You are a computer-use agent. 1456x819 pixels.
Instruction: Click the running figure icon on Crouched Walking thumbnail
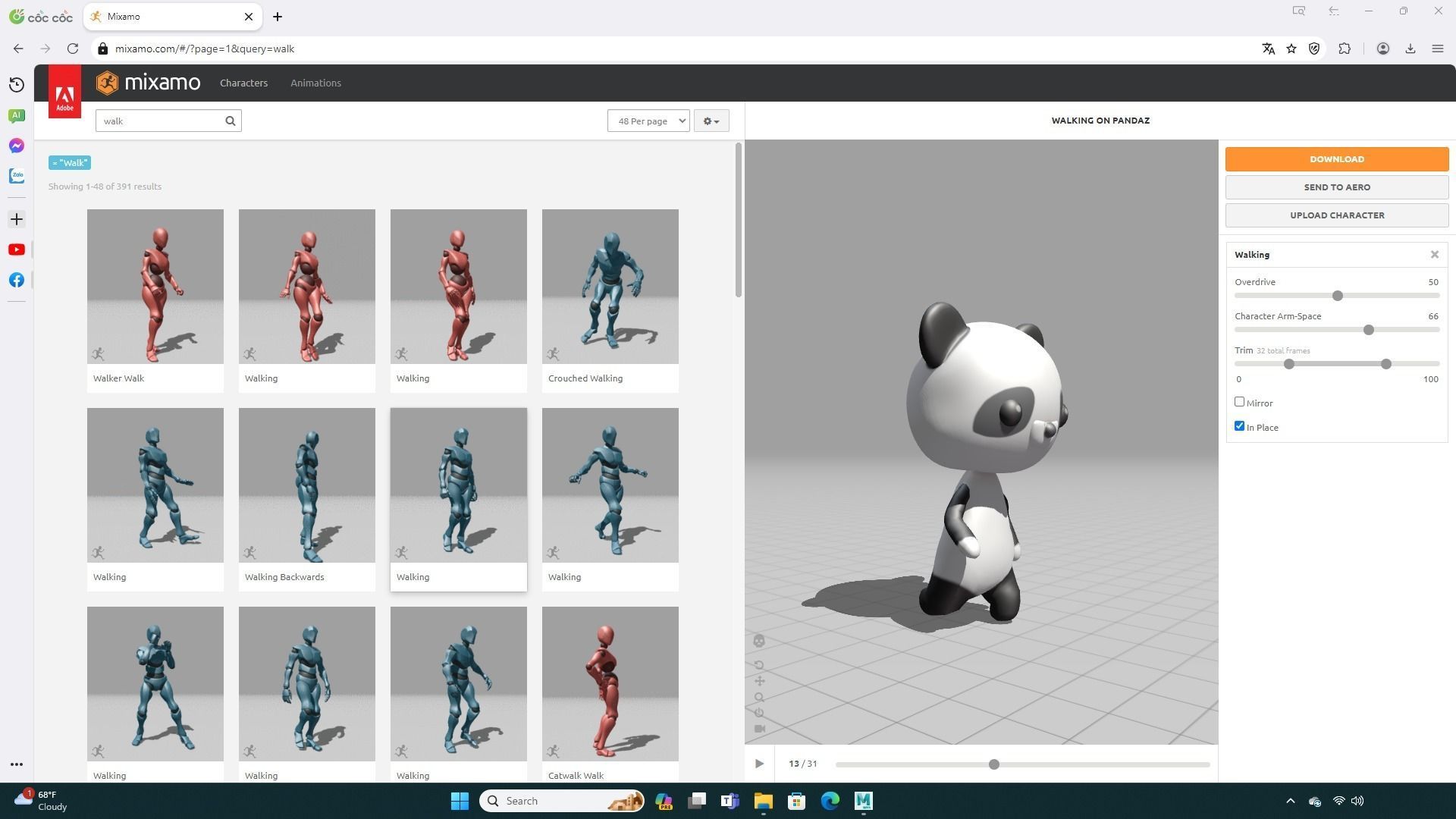[554, 354]
